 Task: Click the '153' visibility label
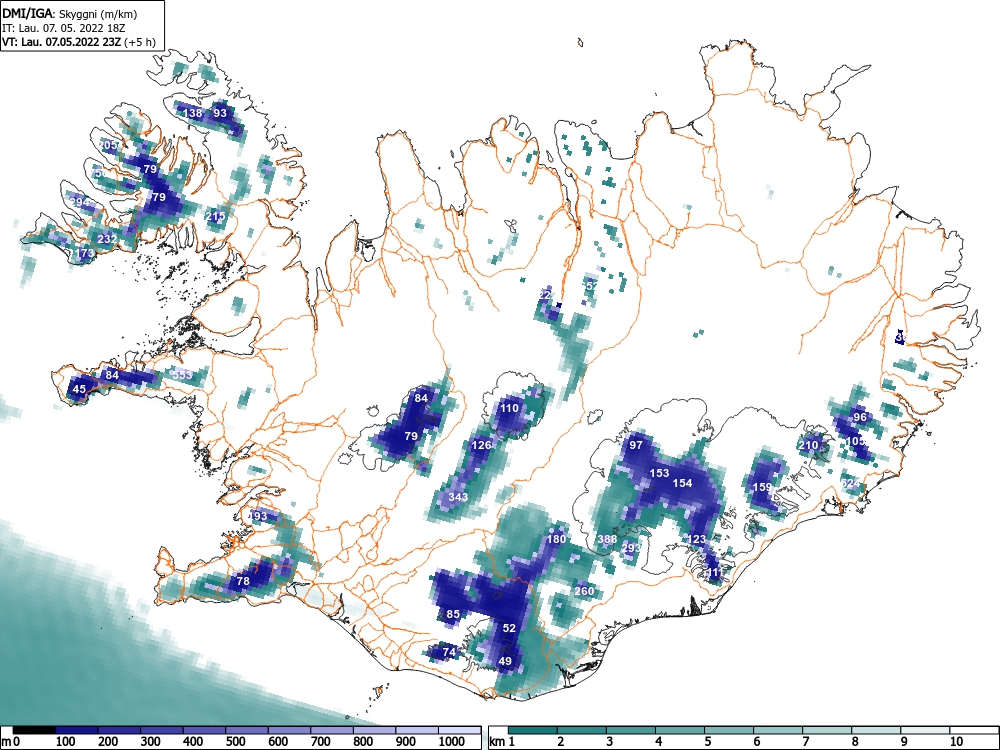tap(659, 473)
